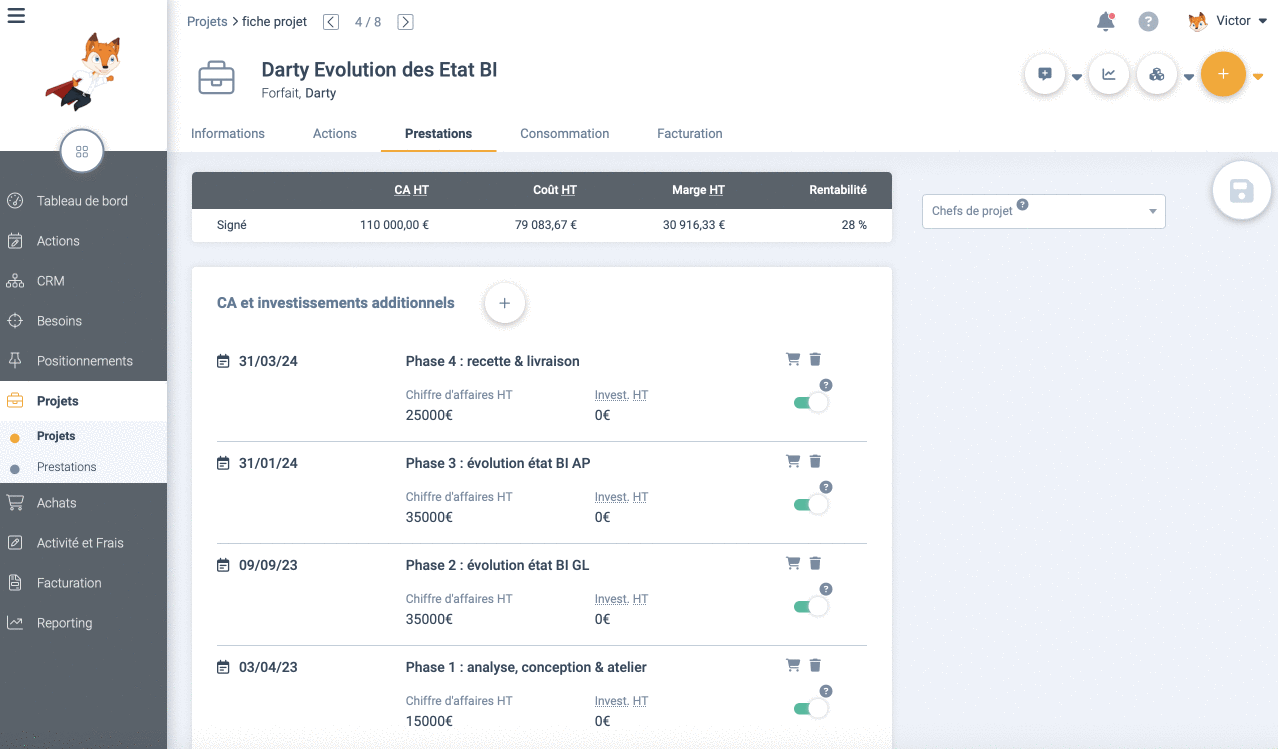Delete Phase 2 with trash icon
The height and width of the screenshot is (749, 1278).
[x=815, y=563]
